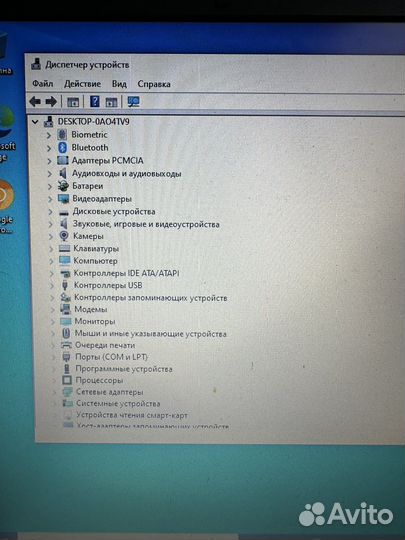Click the Biometric device icon
This screenshot has width=405, height=540.
tap(62, 135)
